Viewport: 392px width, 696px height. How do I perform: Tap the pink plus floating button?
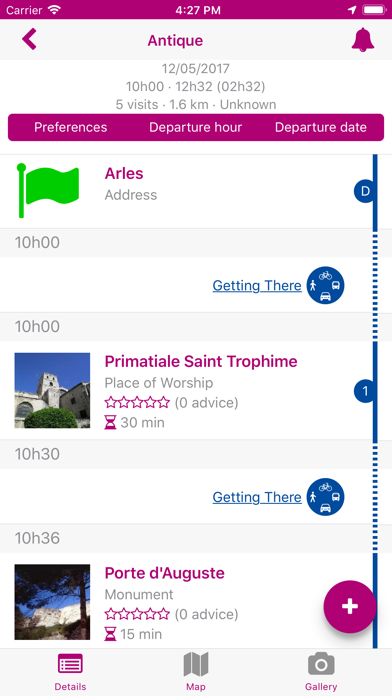pos(350,606)
